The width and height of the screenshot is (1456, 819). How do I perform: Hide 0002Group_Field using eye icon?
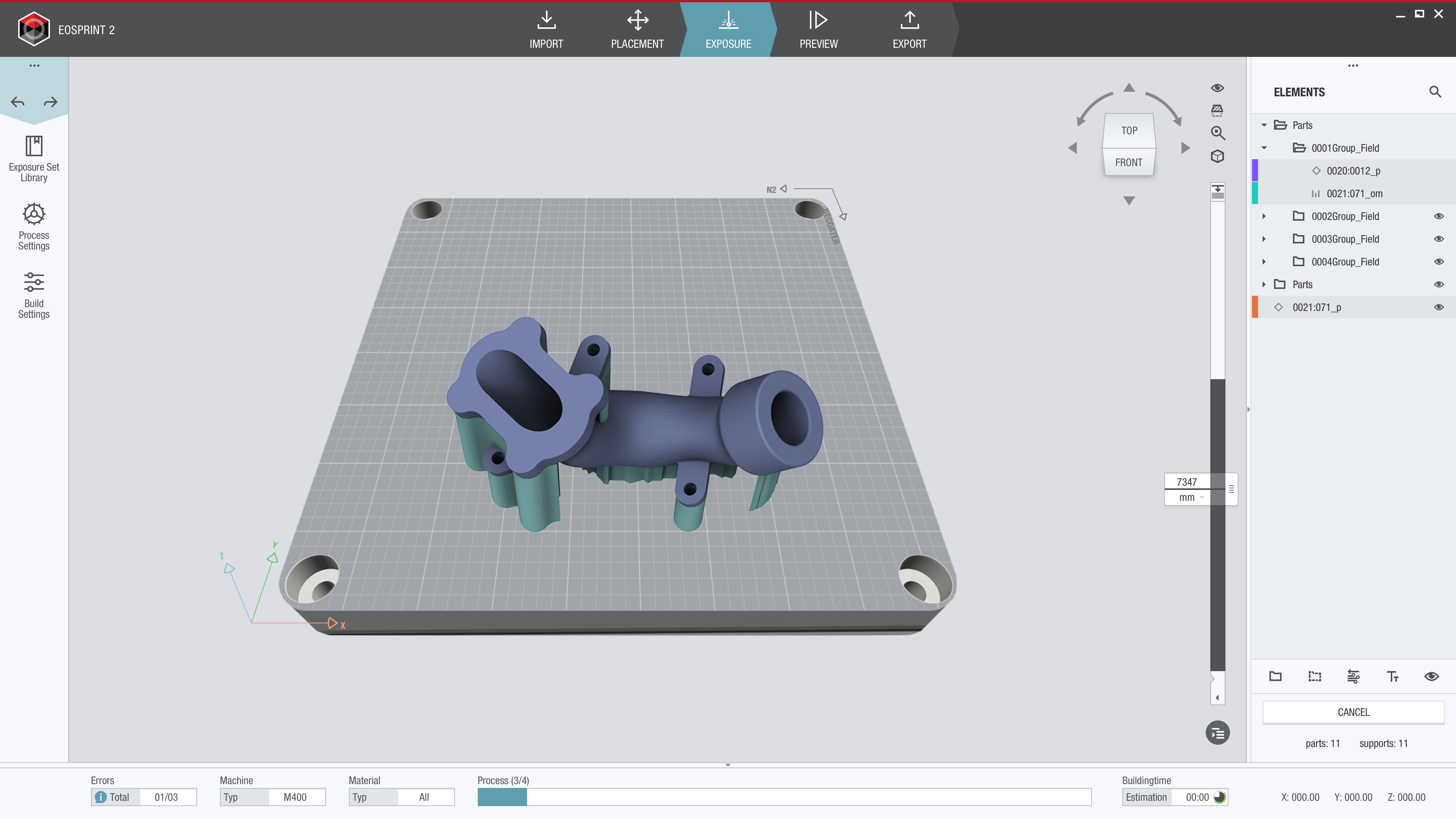coord(1439,217)
